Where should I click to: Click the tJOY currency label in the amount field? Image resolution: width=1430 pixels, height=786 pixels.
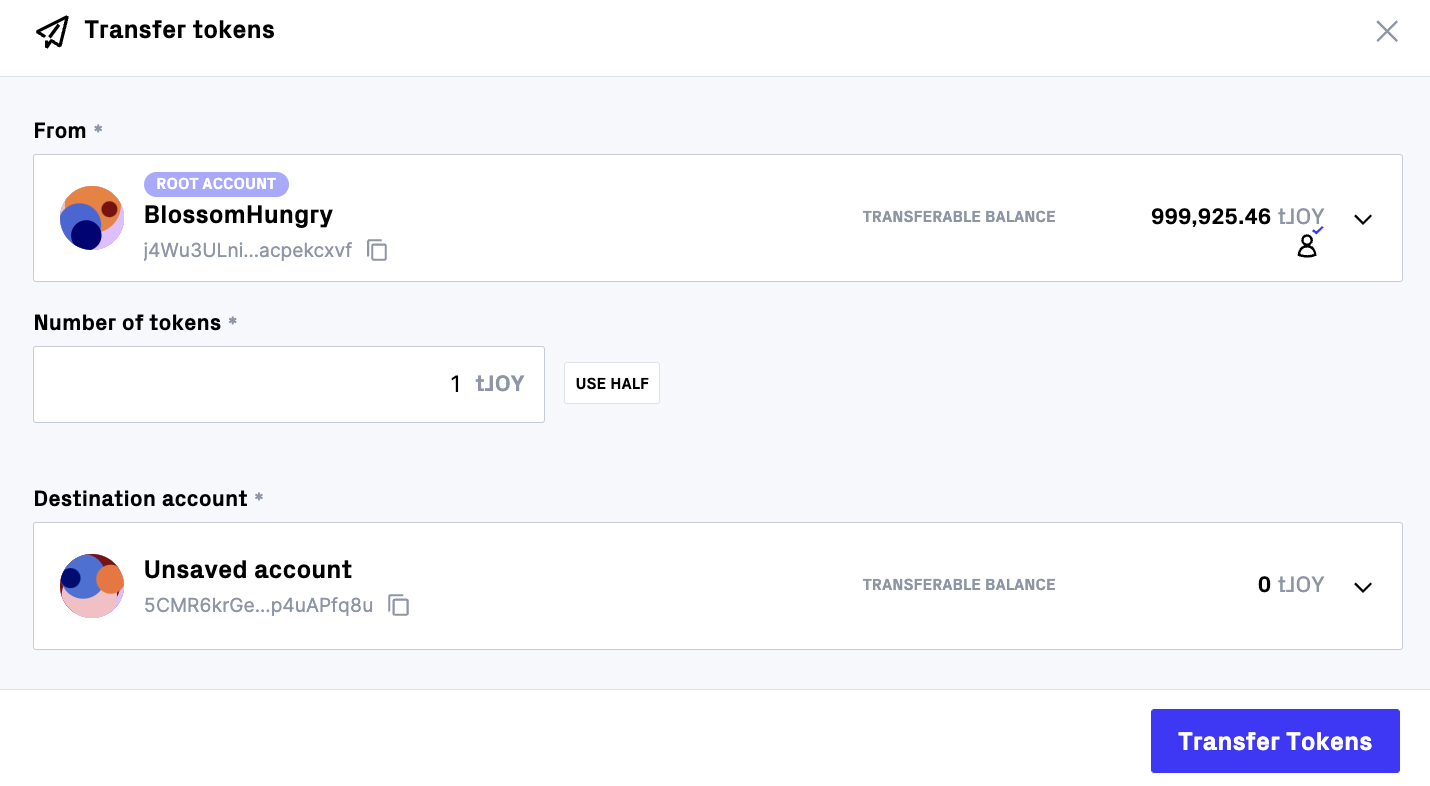(x=500, y=383)
